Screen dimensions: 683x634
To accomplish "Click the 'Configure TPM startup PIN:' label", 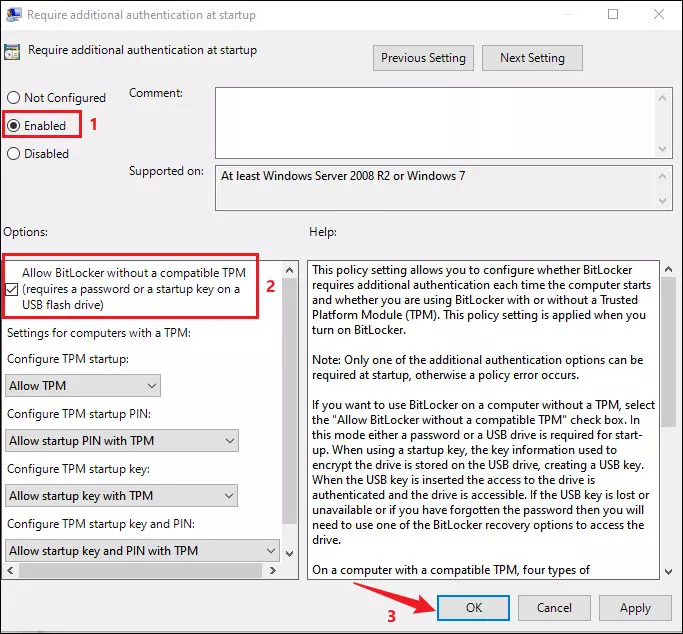I will coord(79,414).
